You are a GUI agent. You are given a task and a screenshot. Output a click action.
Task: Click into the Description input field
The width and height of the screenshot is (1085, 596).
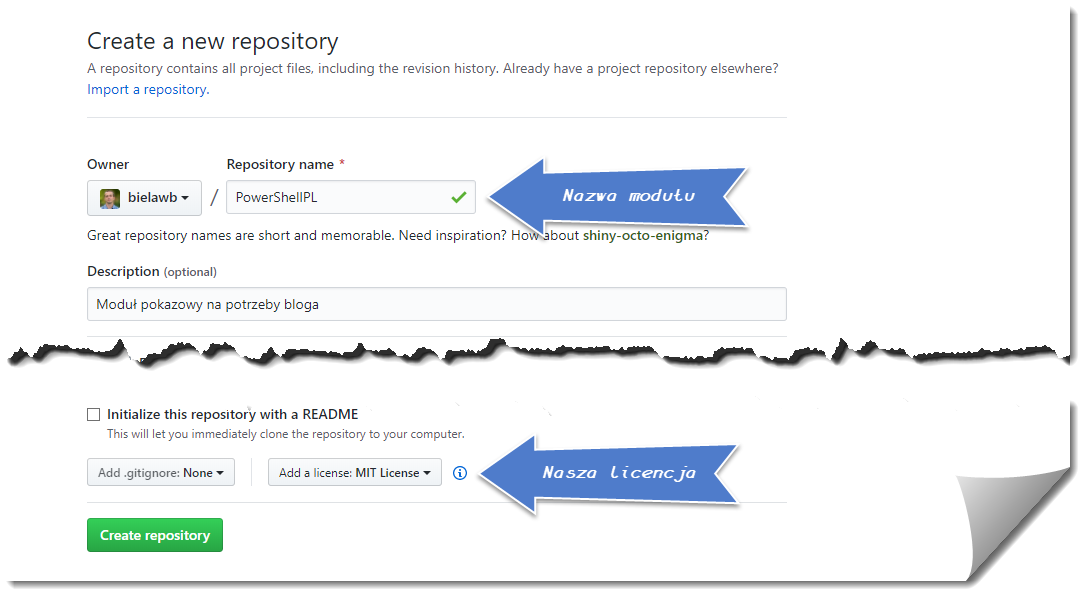coord(436,304)
